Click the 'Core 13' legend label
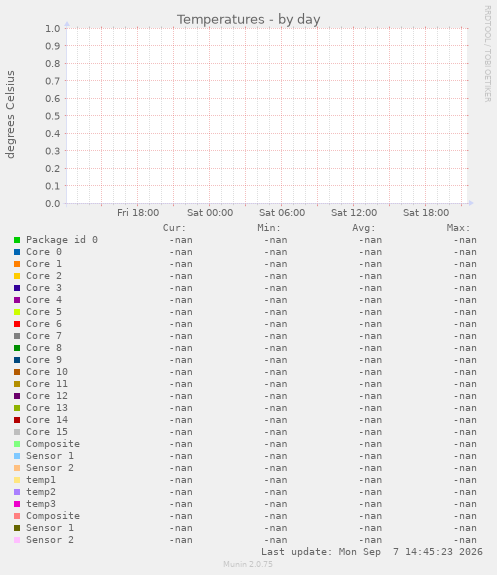Viewport: 497px width, 575px height. [47, 408]
